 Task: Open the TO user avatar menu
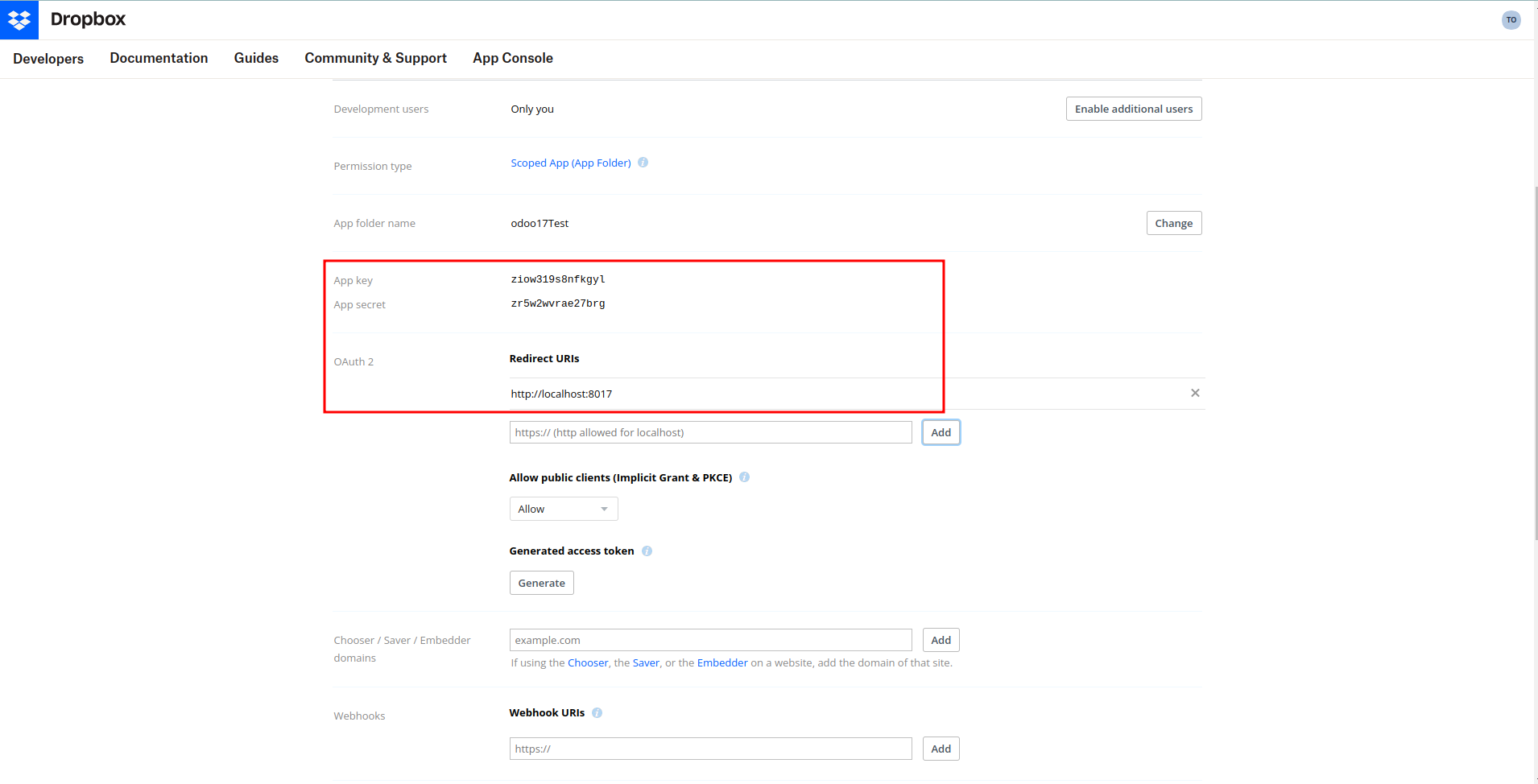pos(1511,20)
